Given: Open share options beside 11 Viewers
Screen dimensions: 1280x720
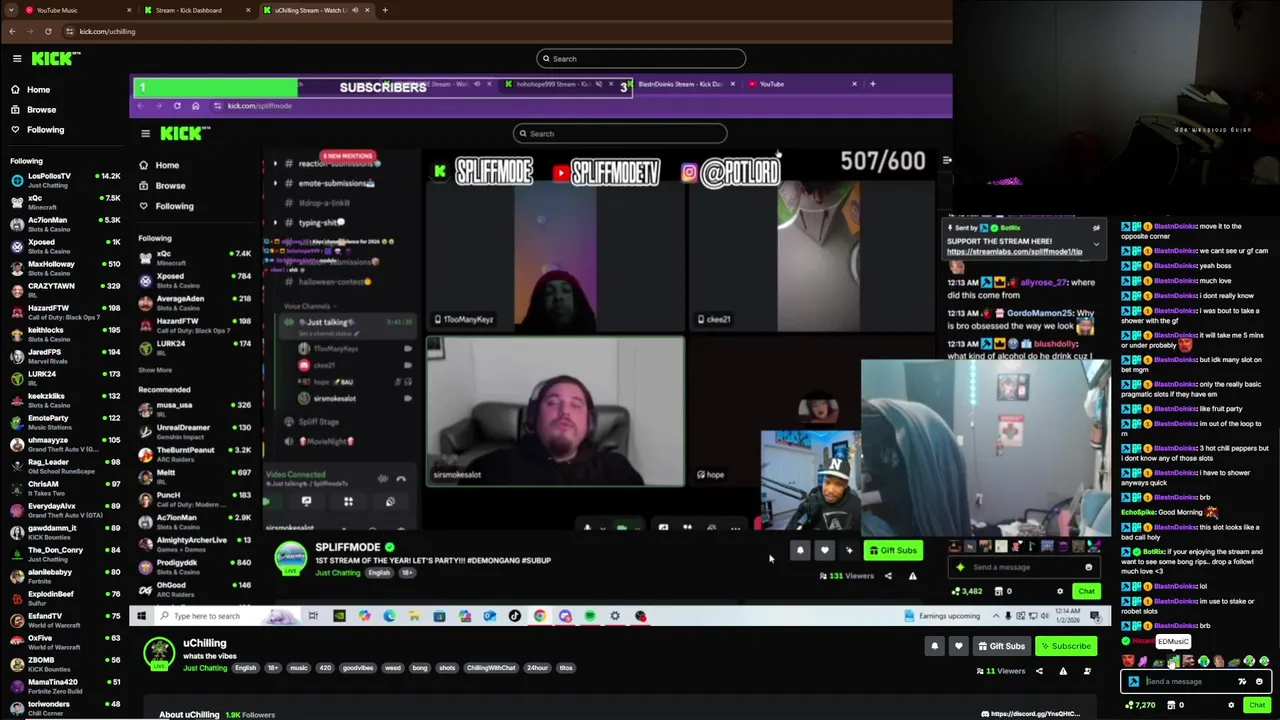Looking at the screenshot, I should pyautogui.click(x=1039, y=671).
